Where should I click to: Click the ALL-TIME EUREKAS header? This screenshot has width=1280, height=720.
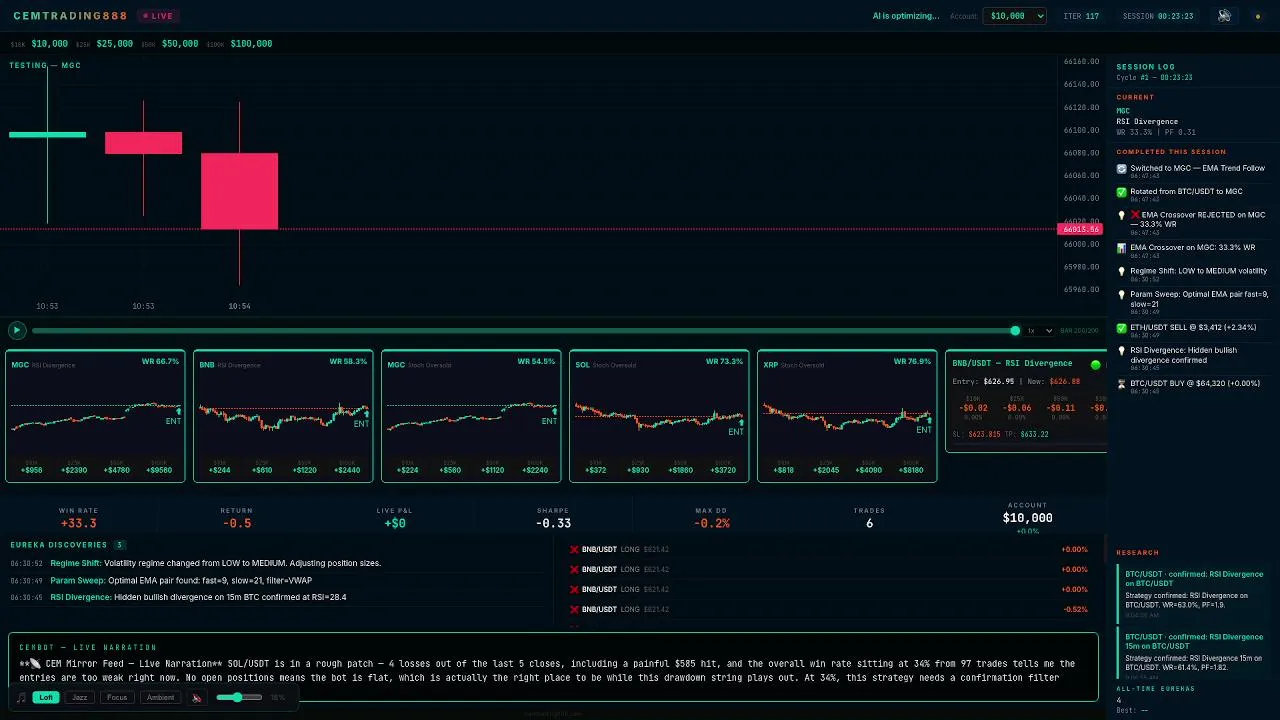click(1155, 689)
